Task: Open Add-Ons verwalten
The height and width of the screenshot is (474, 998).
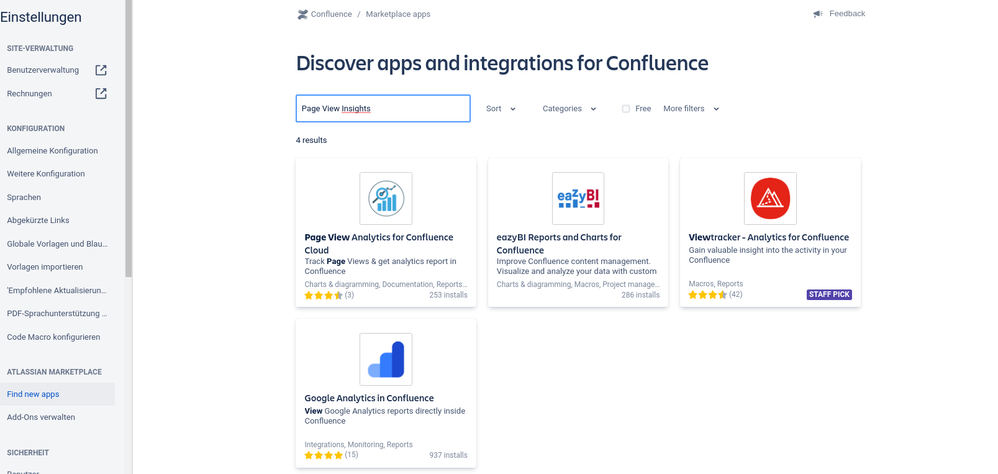Action: tap(41, 417)
